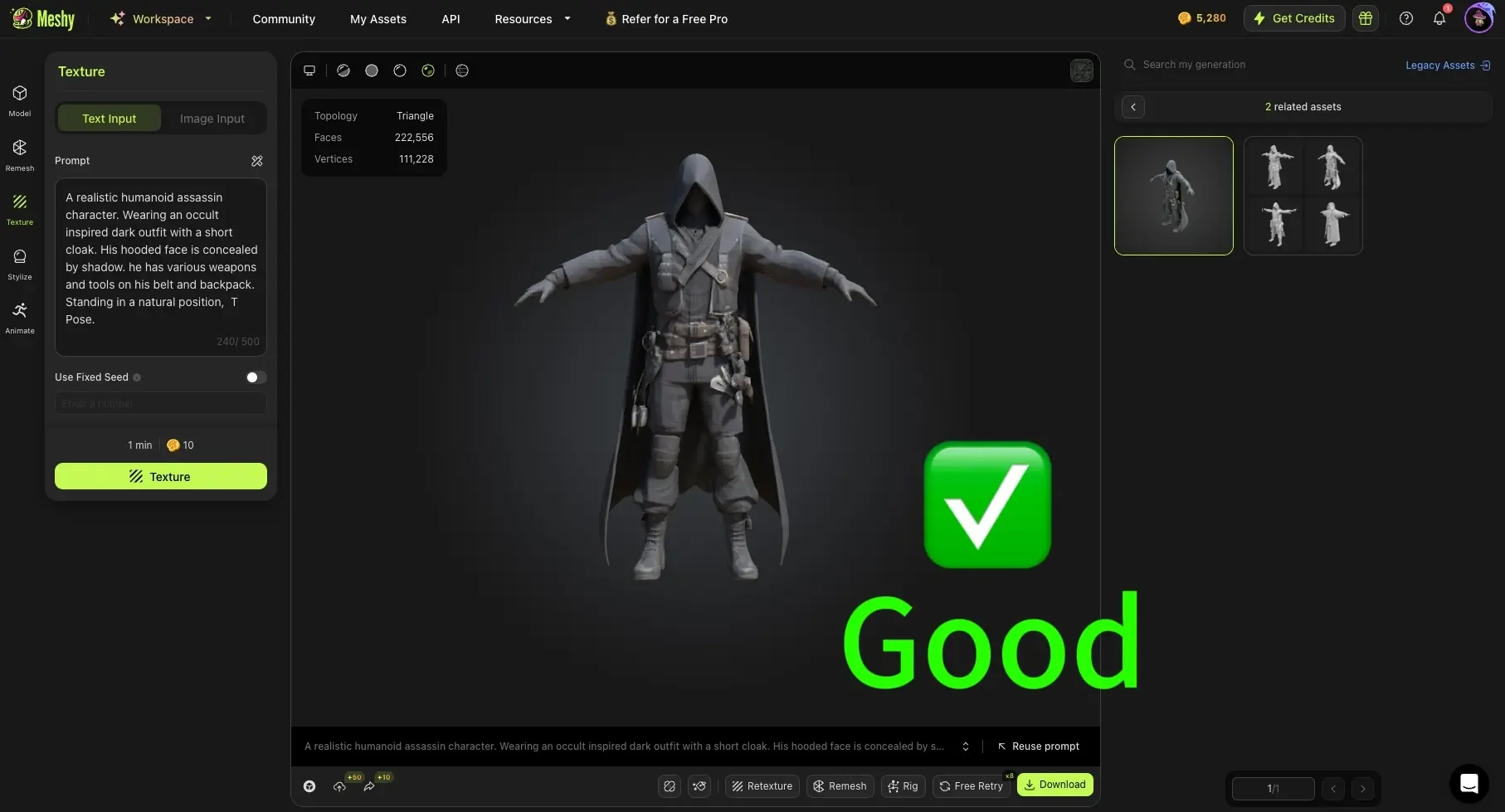The width and height of the screenshot is (1505, 812).
Task: Open the Animate sidebar tool
Action: coord(20,317)
